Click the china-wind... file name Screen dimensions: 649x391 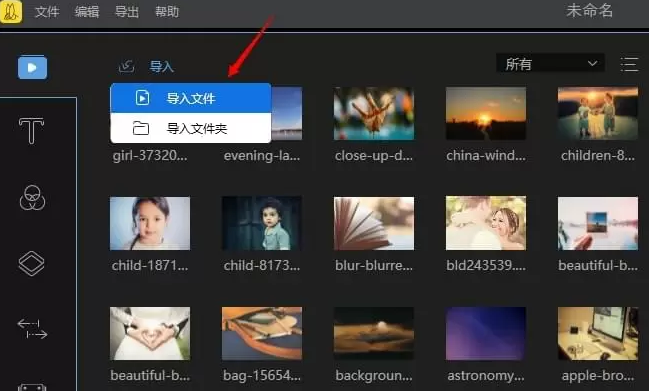(x=486, y=156)
